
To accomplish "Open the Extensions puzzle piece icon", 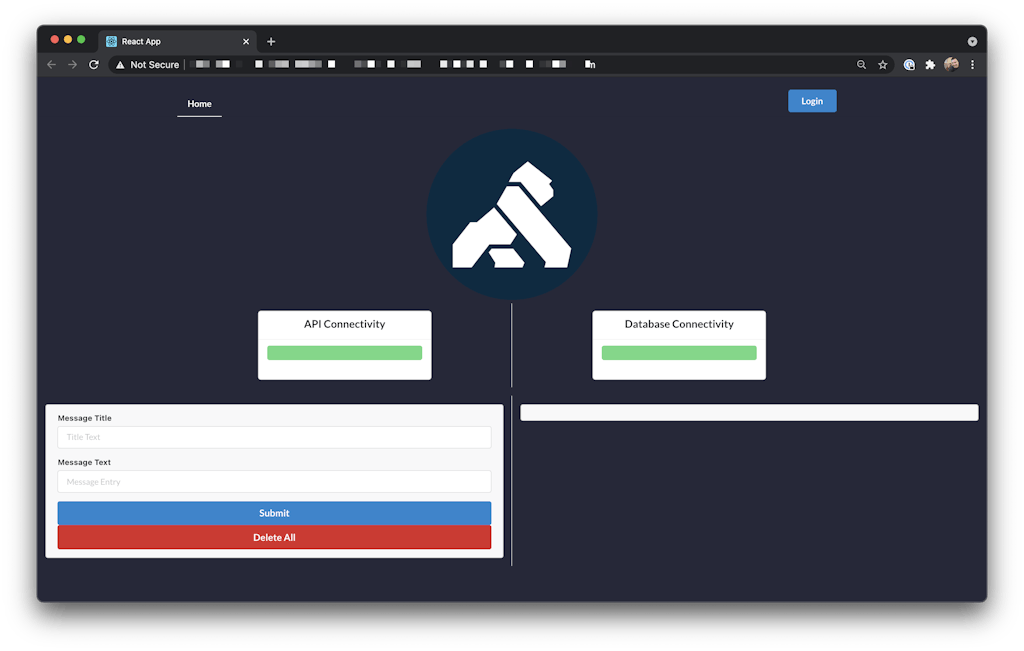I will [930, 65].
